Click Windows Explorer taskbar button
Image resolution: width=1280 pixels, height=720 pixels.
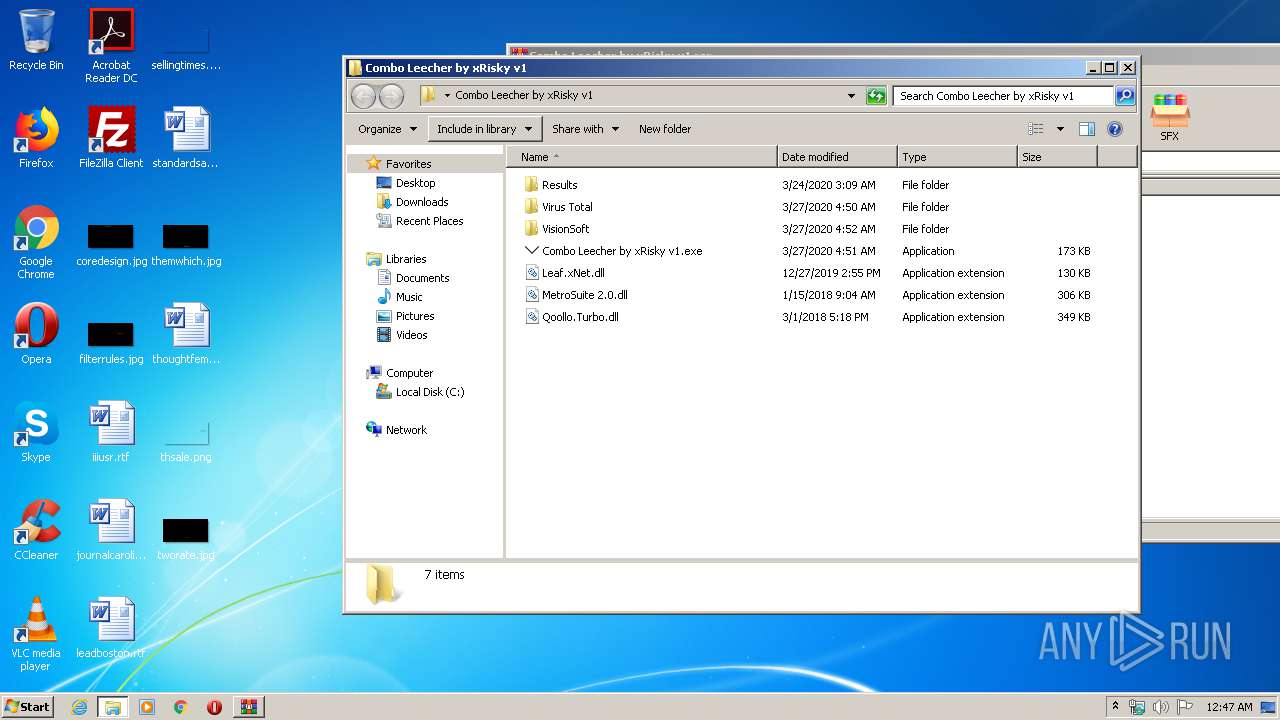tap(113, 707)
